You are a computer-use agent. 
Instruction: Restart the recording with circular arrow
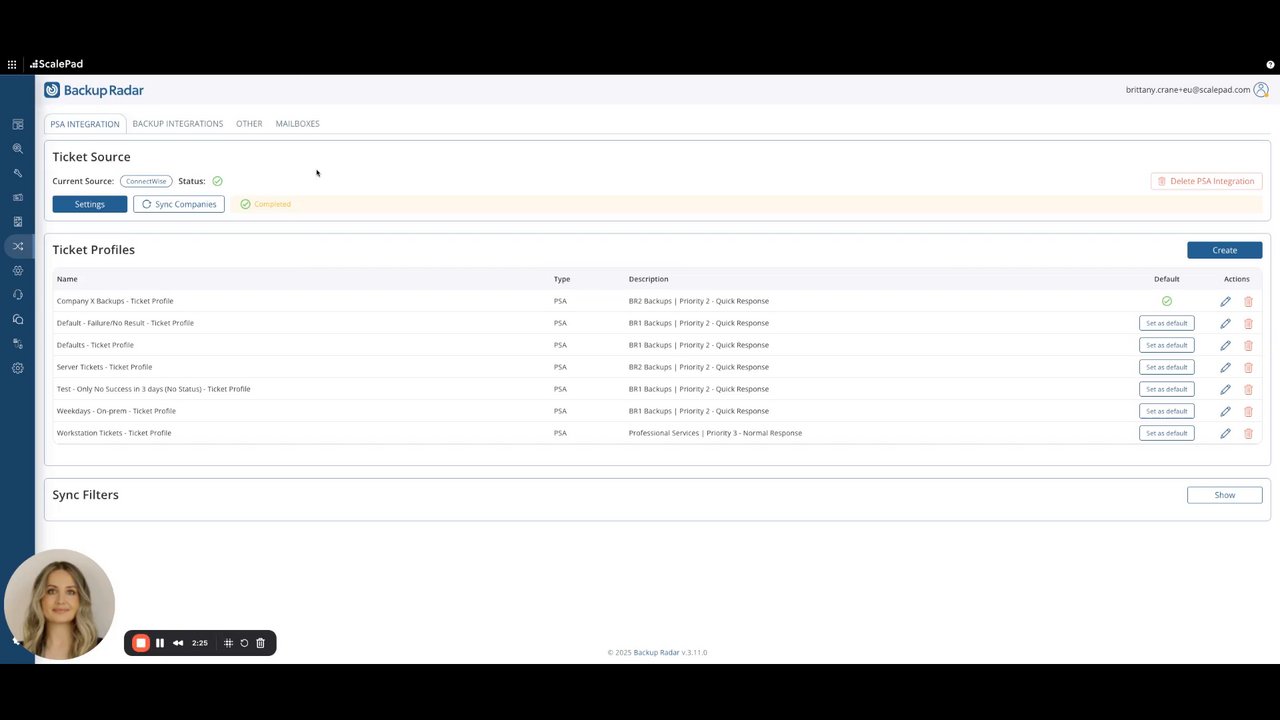[244, 643]
